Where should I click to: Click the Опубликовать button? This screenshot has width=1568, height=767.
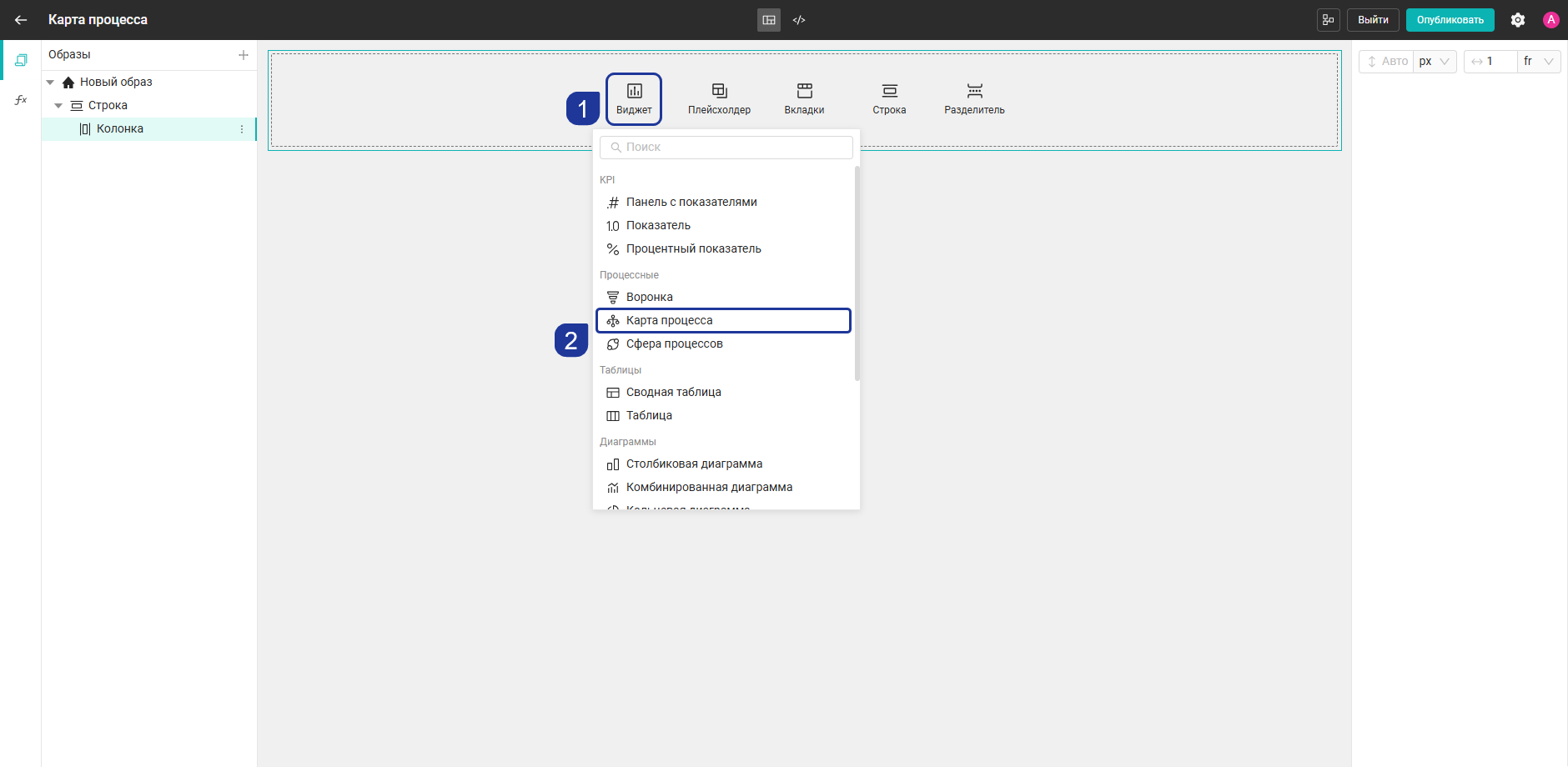pyautogui.click(x=1450, y=20)
